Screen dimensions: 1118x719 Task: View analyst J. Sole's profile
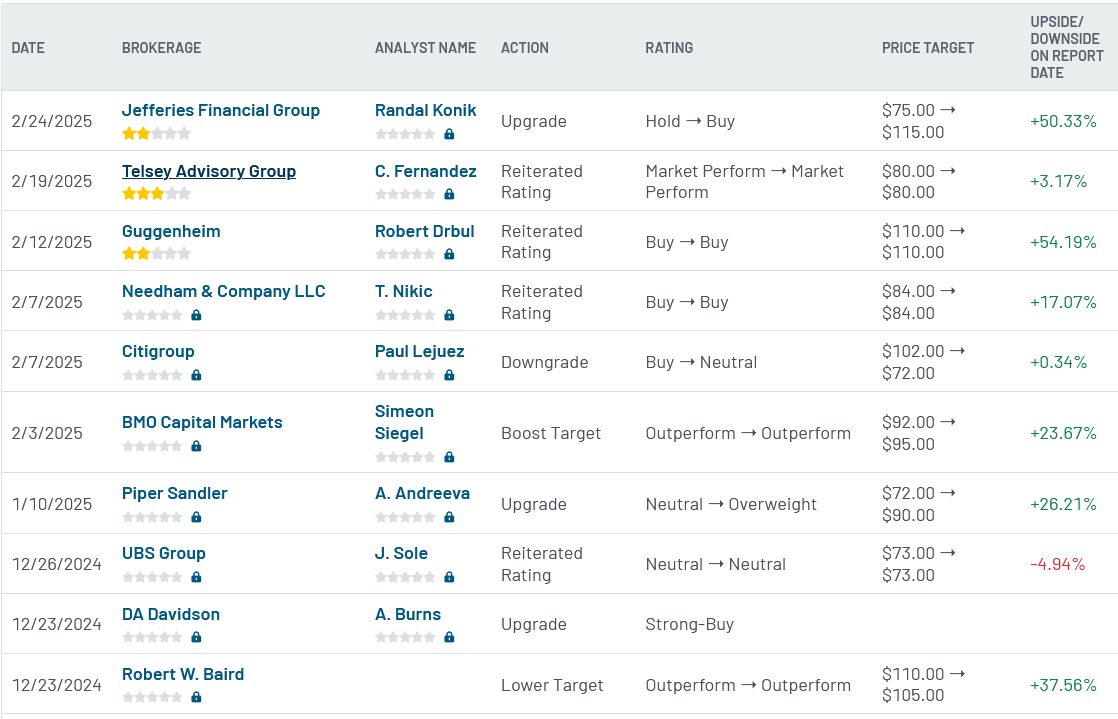click(x=401, y=553)
